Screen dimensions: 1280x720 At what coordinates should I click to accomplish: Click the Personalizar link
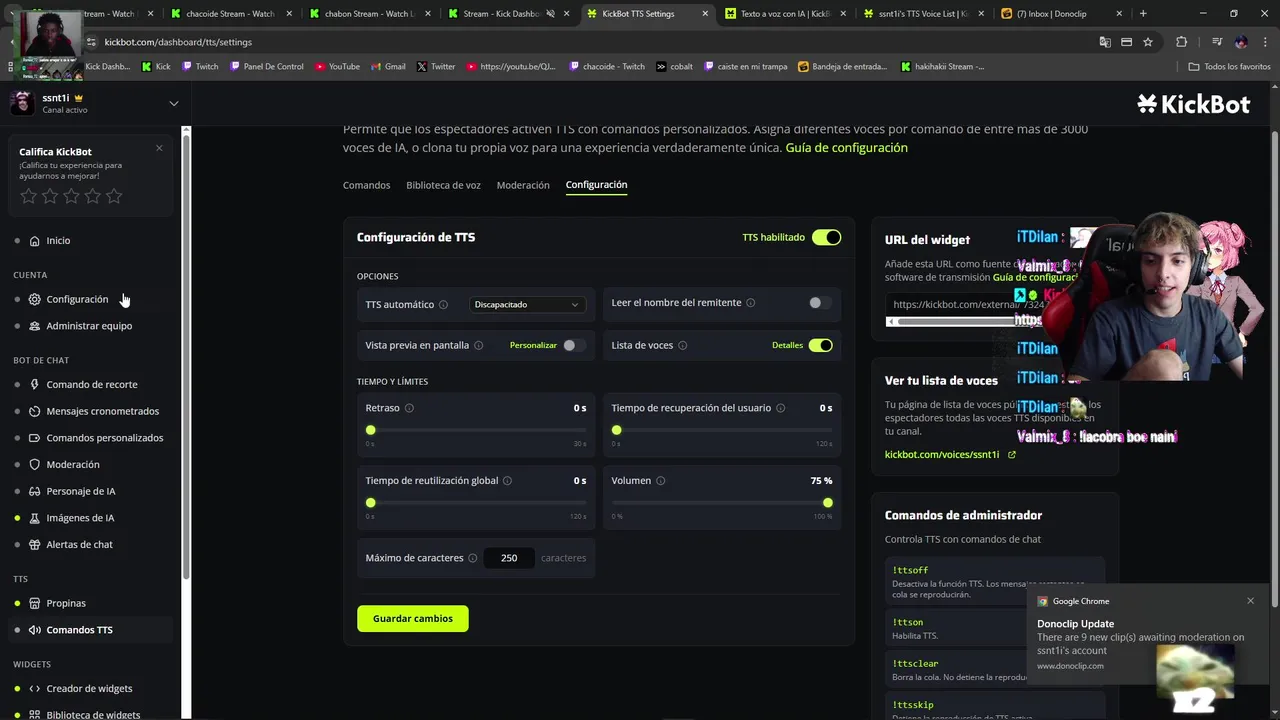(x=533, y=345)
